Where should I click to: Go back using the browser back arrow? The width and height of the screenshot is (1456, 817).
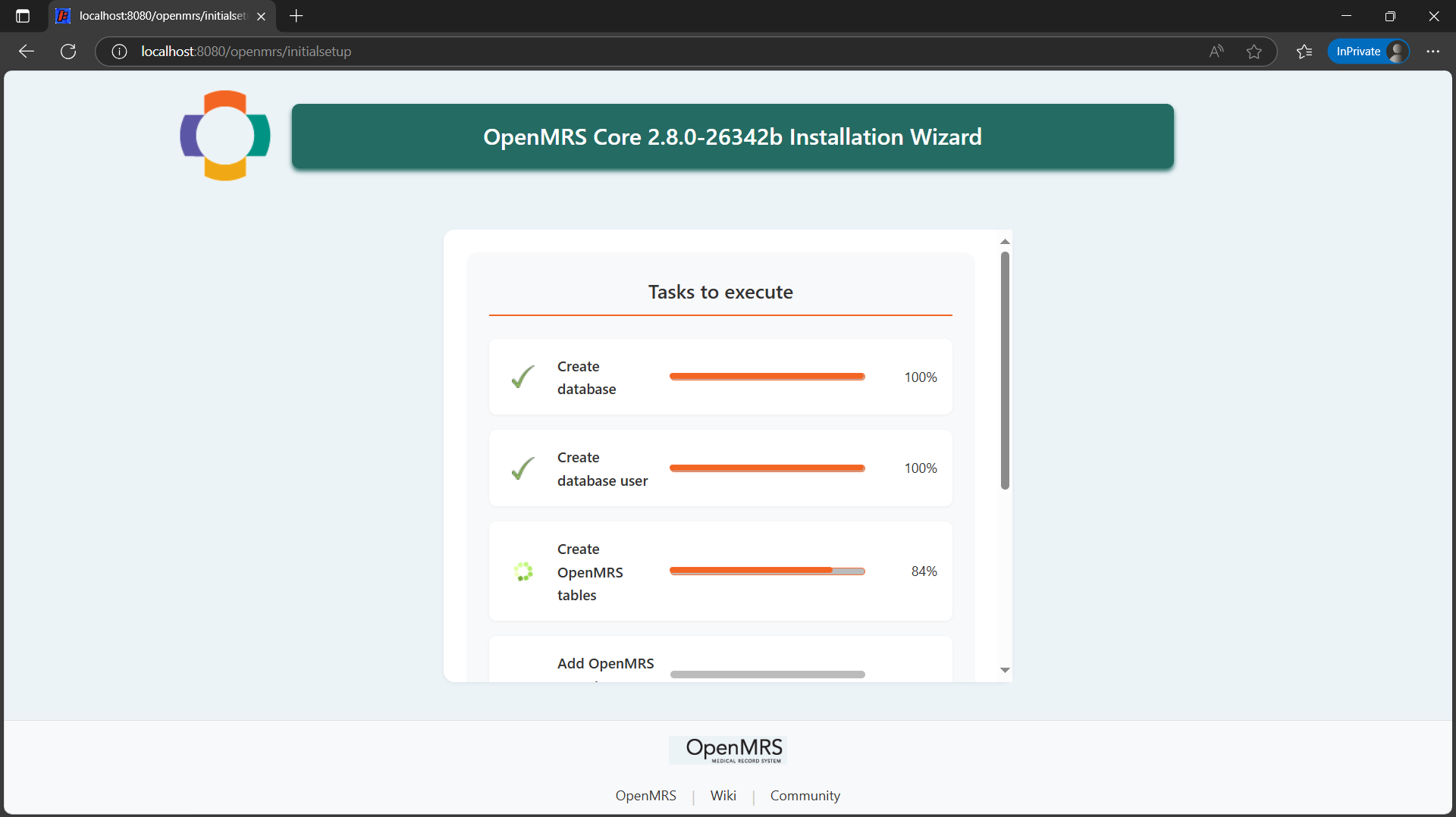click(27, 52)
